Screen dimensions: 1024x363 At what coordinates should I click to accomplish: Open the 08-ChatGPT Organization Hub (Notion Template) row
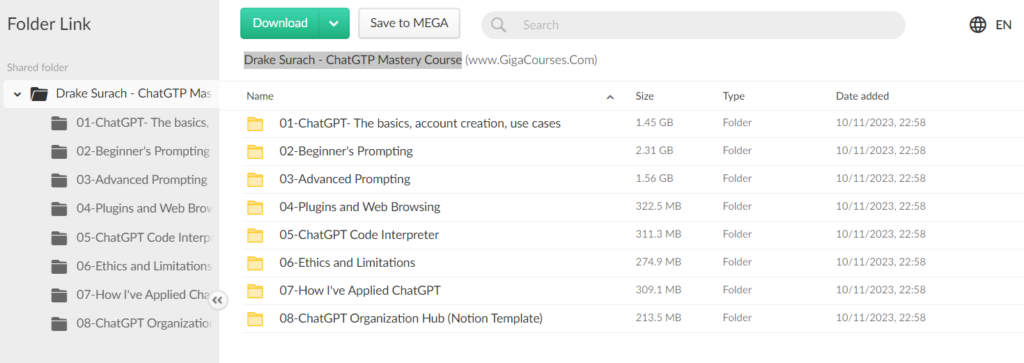pos(633,319)
